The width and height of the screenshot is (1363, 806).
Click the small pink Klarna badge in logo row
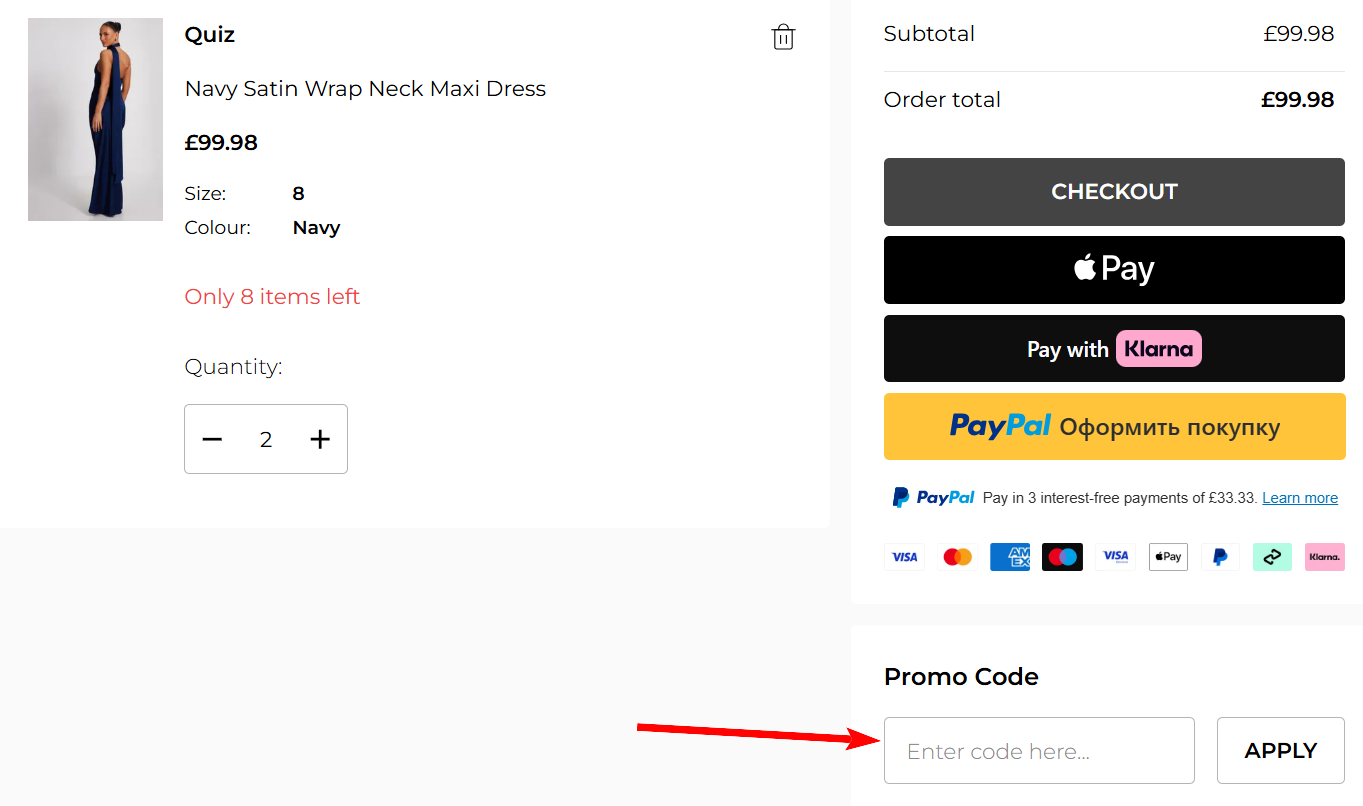click(x=1324, y=557)
